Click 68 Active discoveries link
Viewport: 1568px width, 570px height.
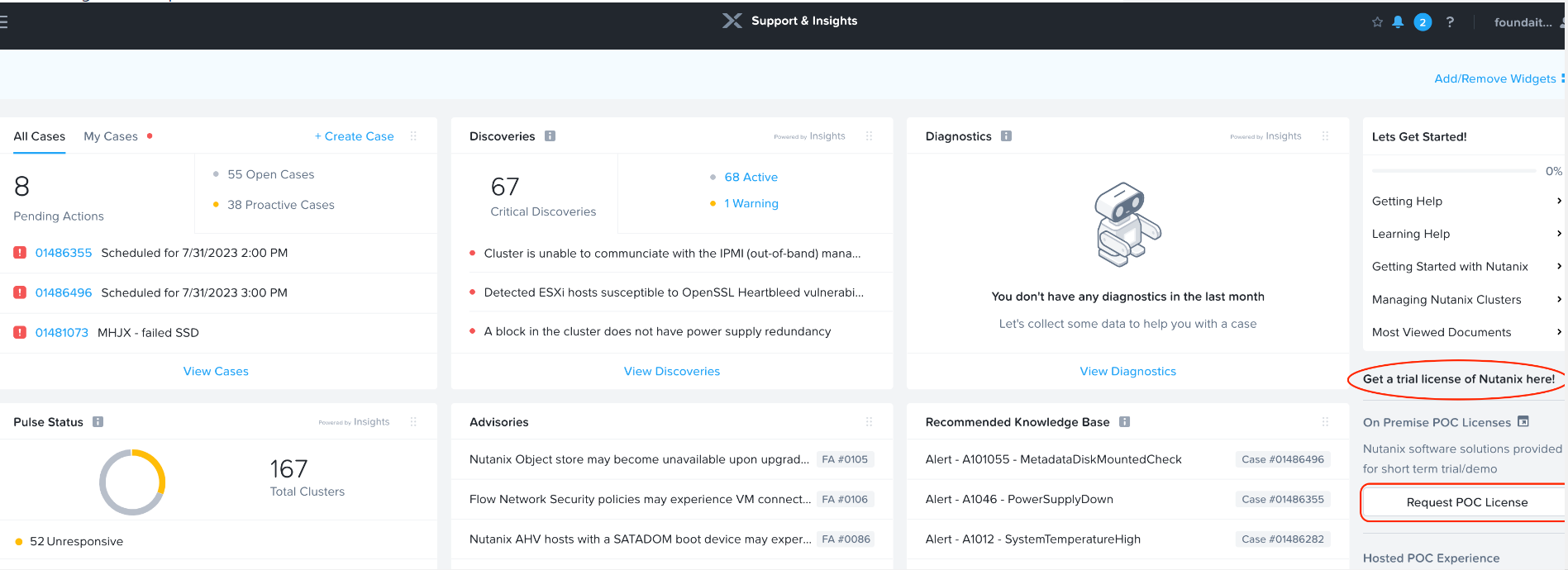[x=751, y=177]
